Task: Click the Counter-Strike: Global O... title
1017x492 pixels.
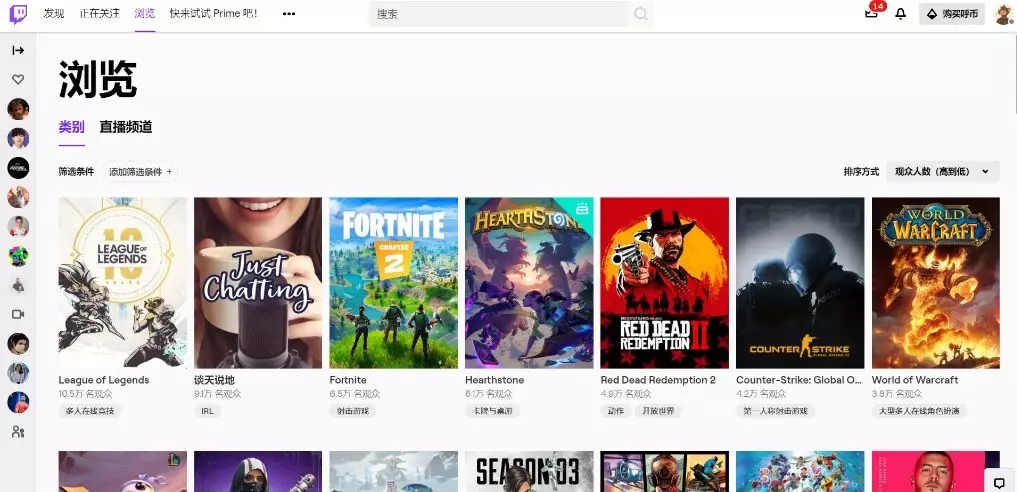Action: pyautogui.click(x=799, y=380)
